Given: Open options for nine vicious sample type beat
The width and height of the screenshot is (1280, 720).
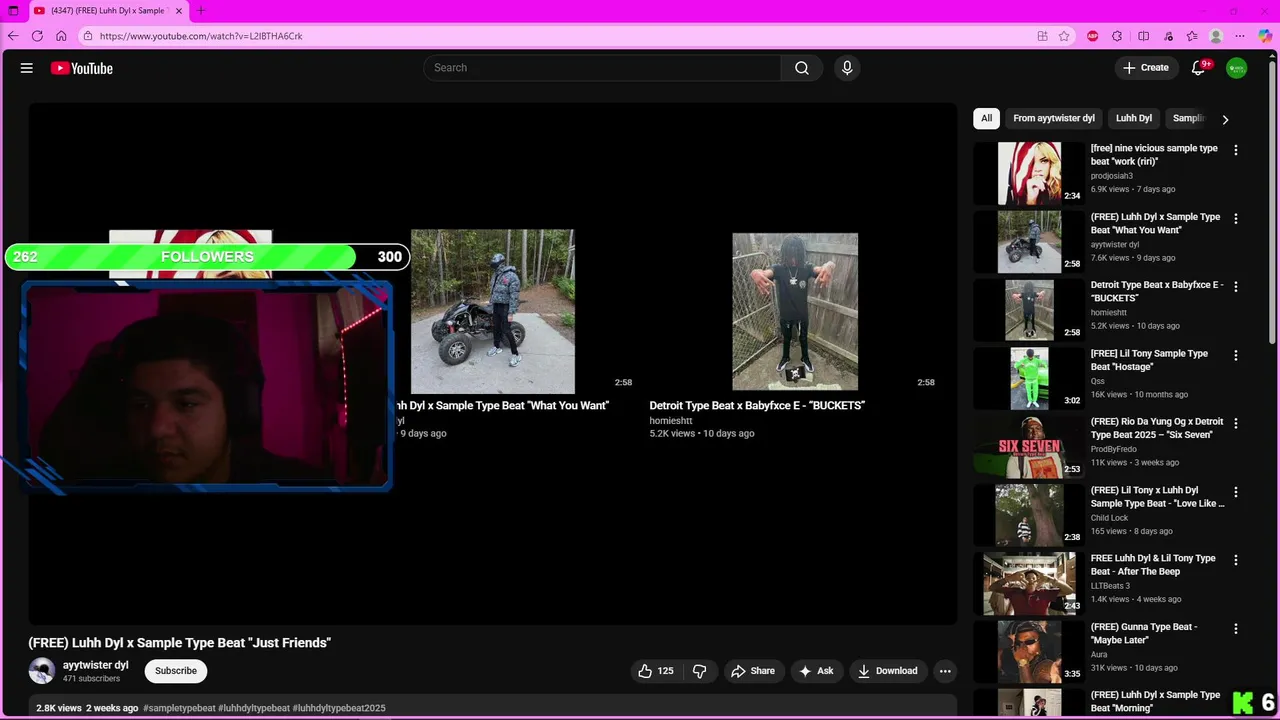Looking at the screenshot, I should point(1236,150).
